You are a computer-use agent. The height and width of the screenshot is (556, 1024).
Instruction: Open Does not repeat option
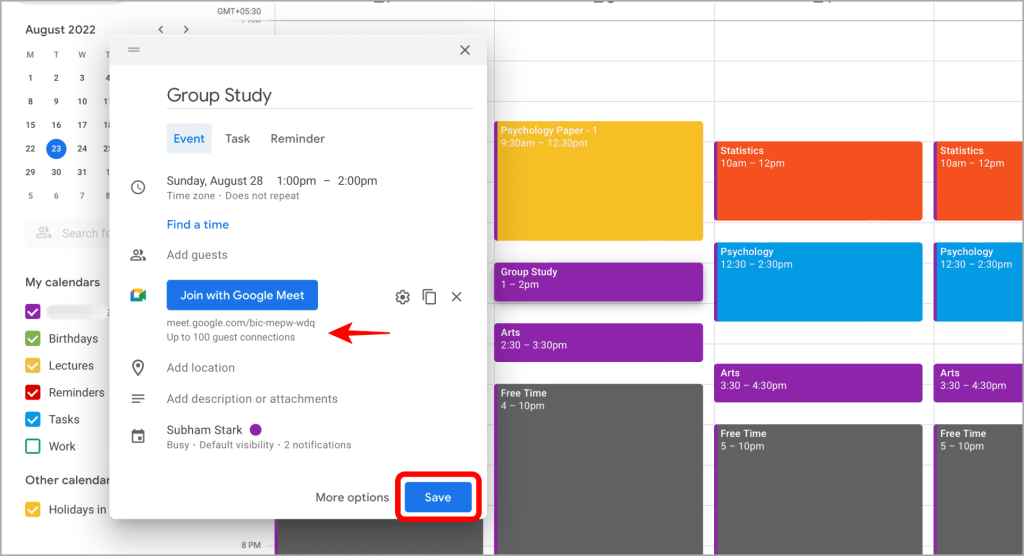tap(262, 196)
